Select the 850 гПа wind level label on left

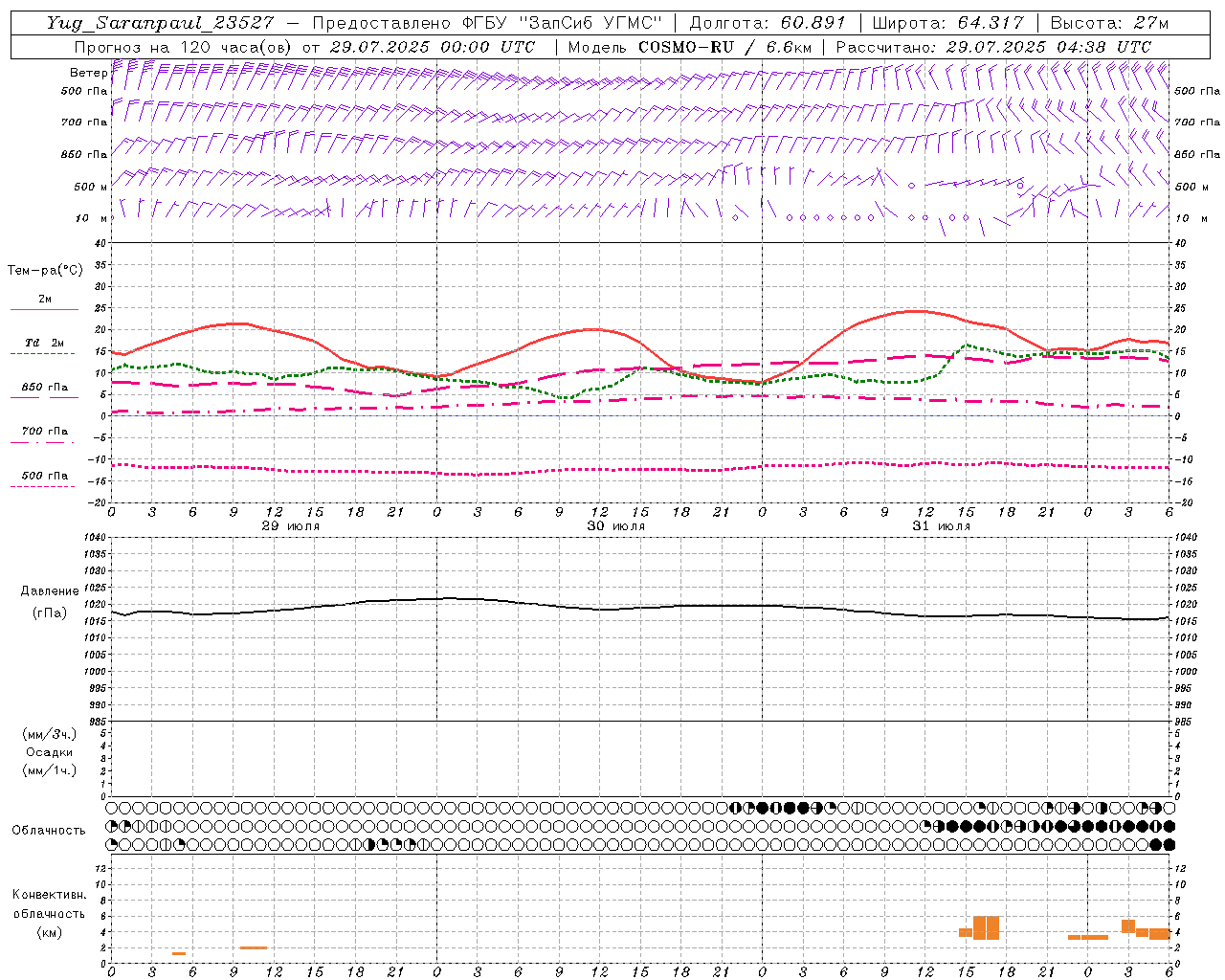pyautogui.click(x=84, y=154)
